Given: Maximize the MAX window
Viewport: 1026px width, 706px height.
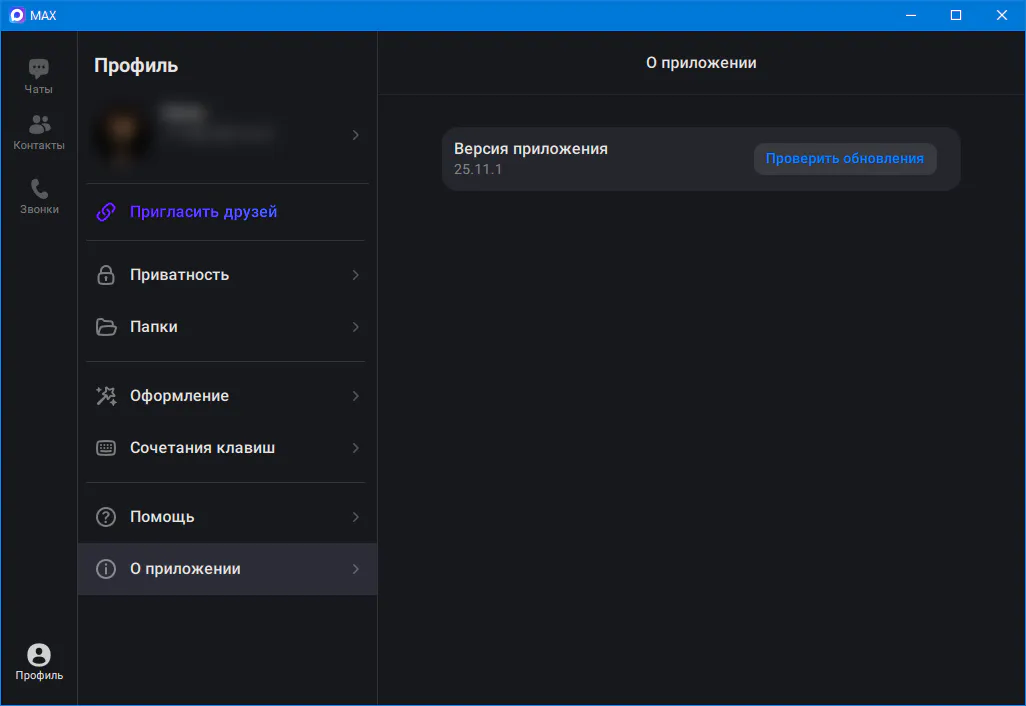Looking at the screenshot, I should [956, 15].
